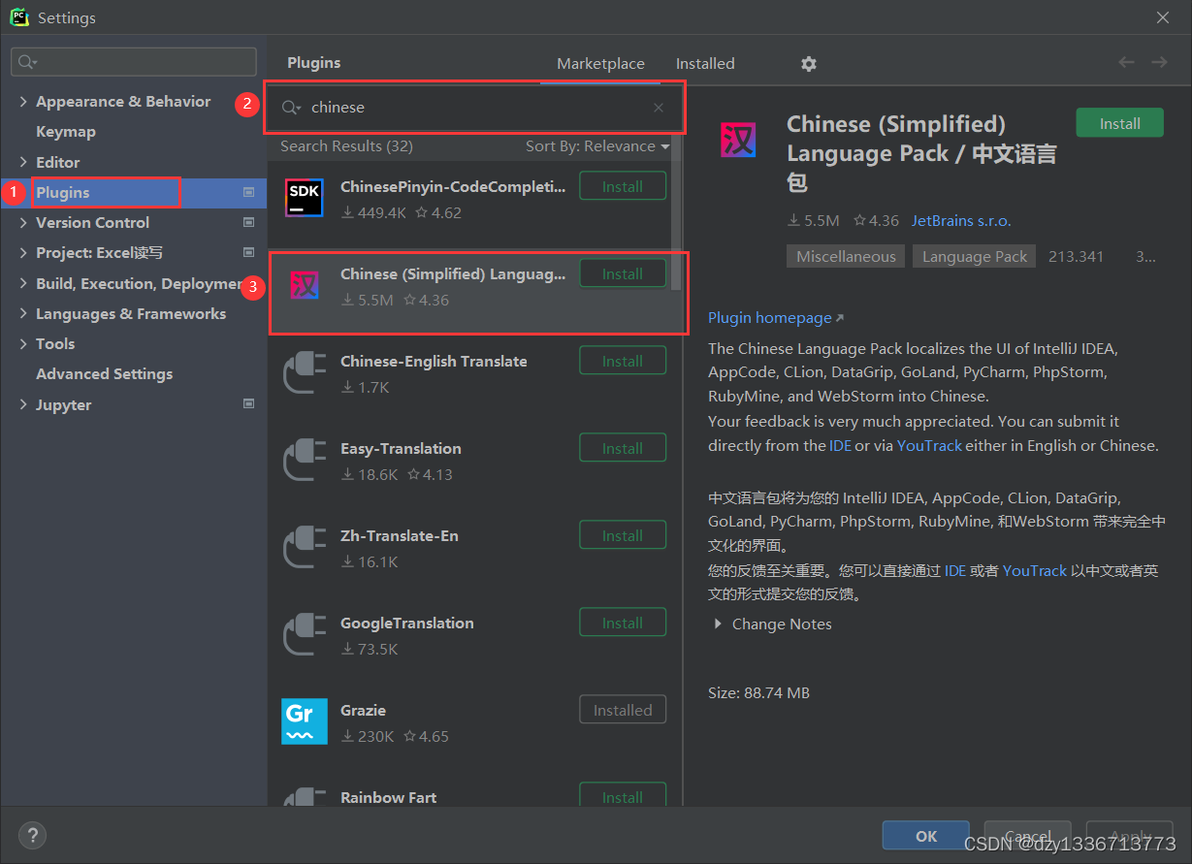Close the Settings dialog
This screenshot has width=1192, height=864.
(1162, 17)
